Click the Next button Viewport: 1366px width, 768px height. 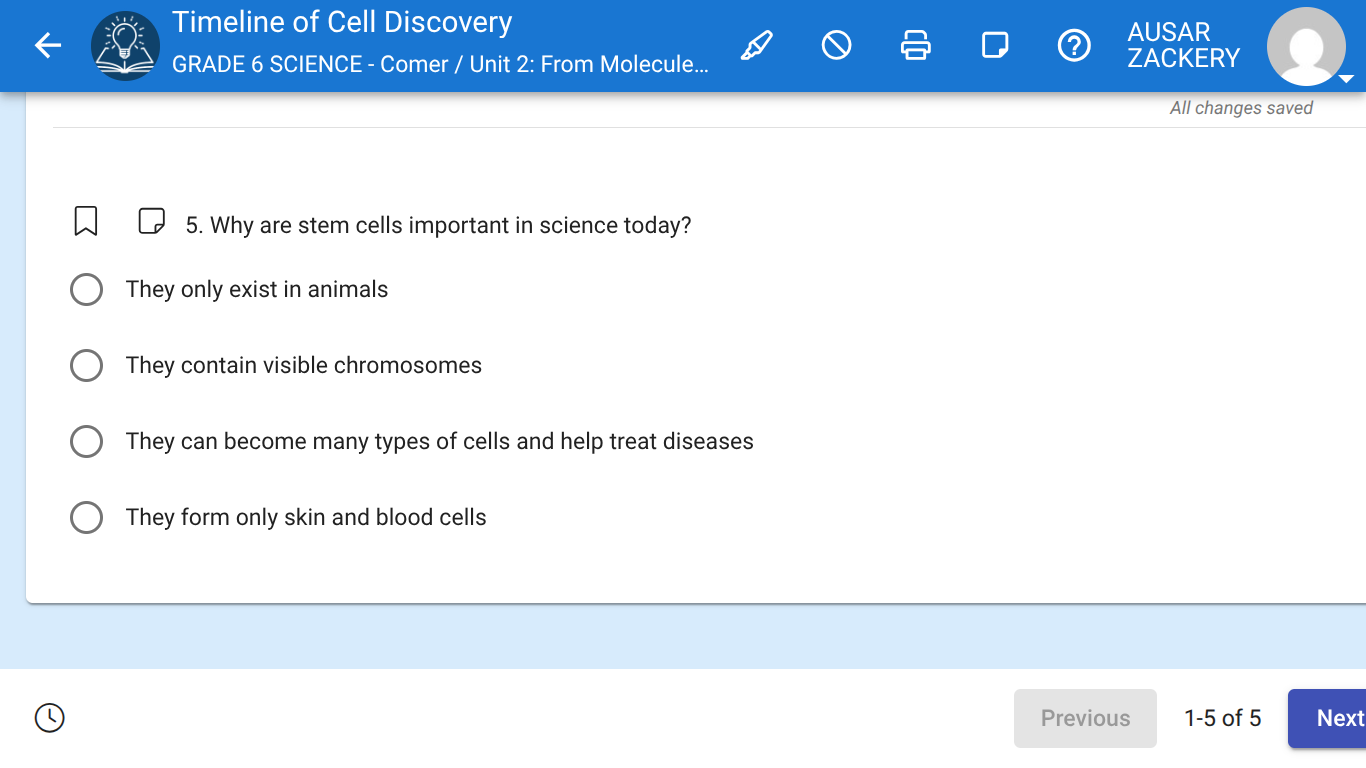coord(1341,718)
